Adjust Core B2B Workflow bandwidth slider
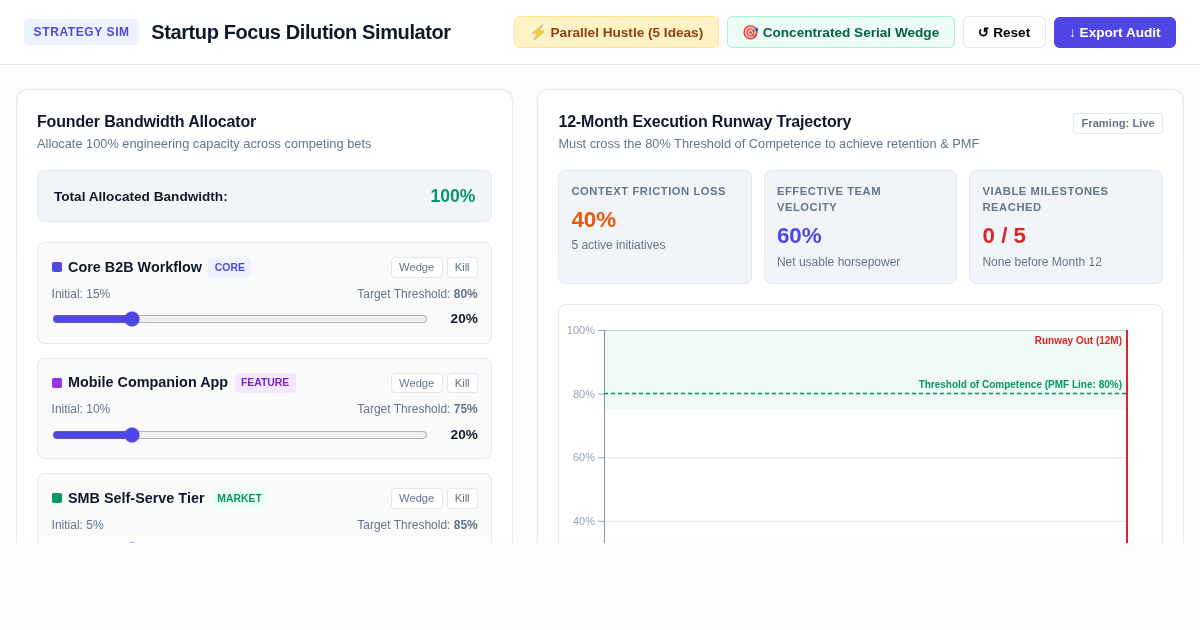 pyautogui.click(x=240, y=319)
